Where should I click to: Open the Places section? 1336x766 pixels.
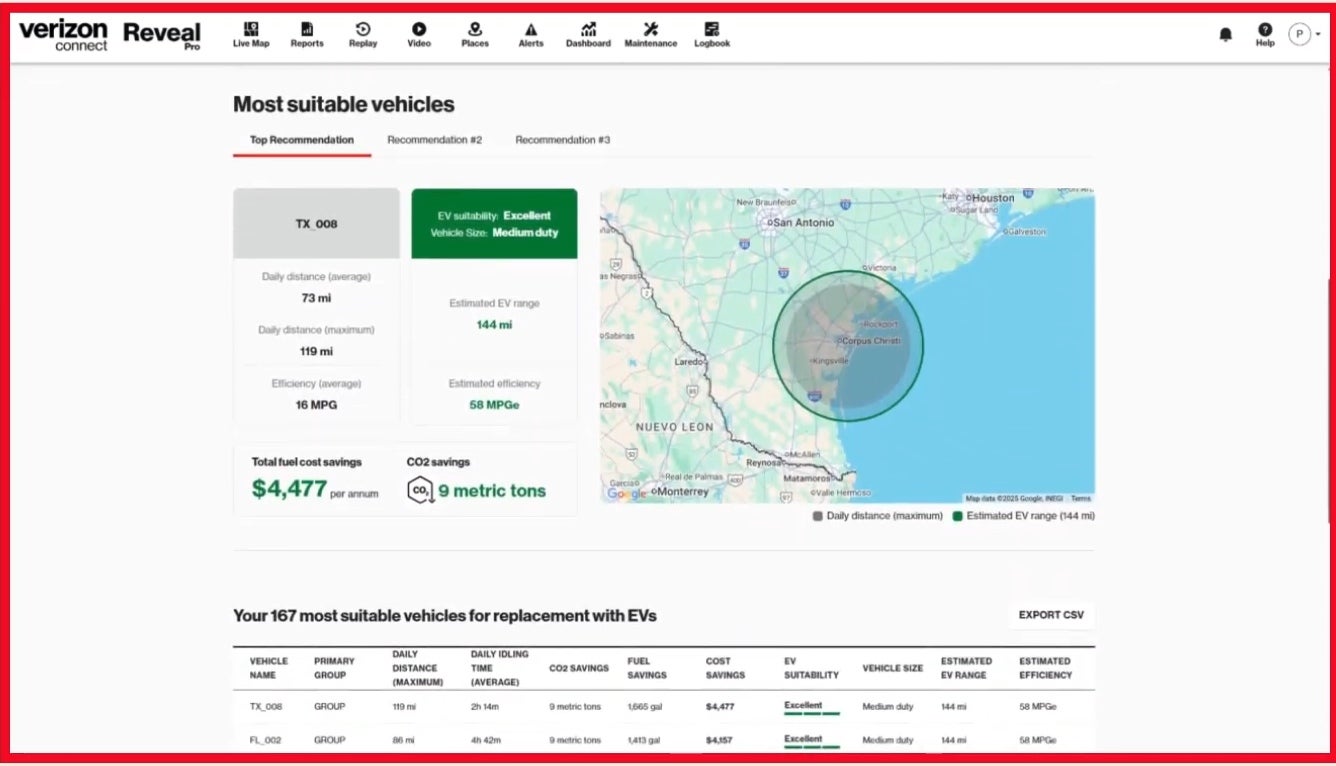[474, 34]
